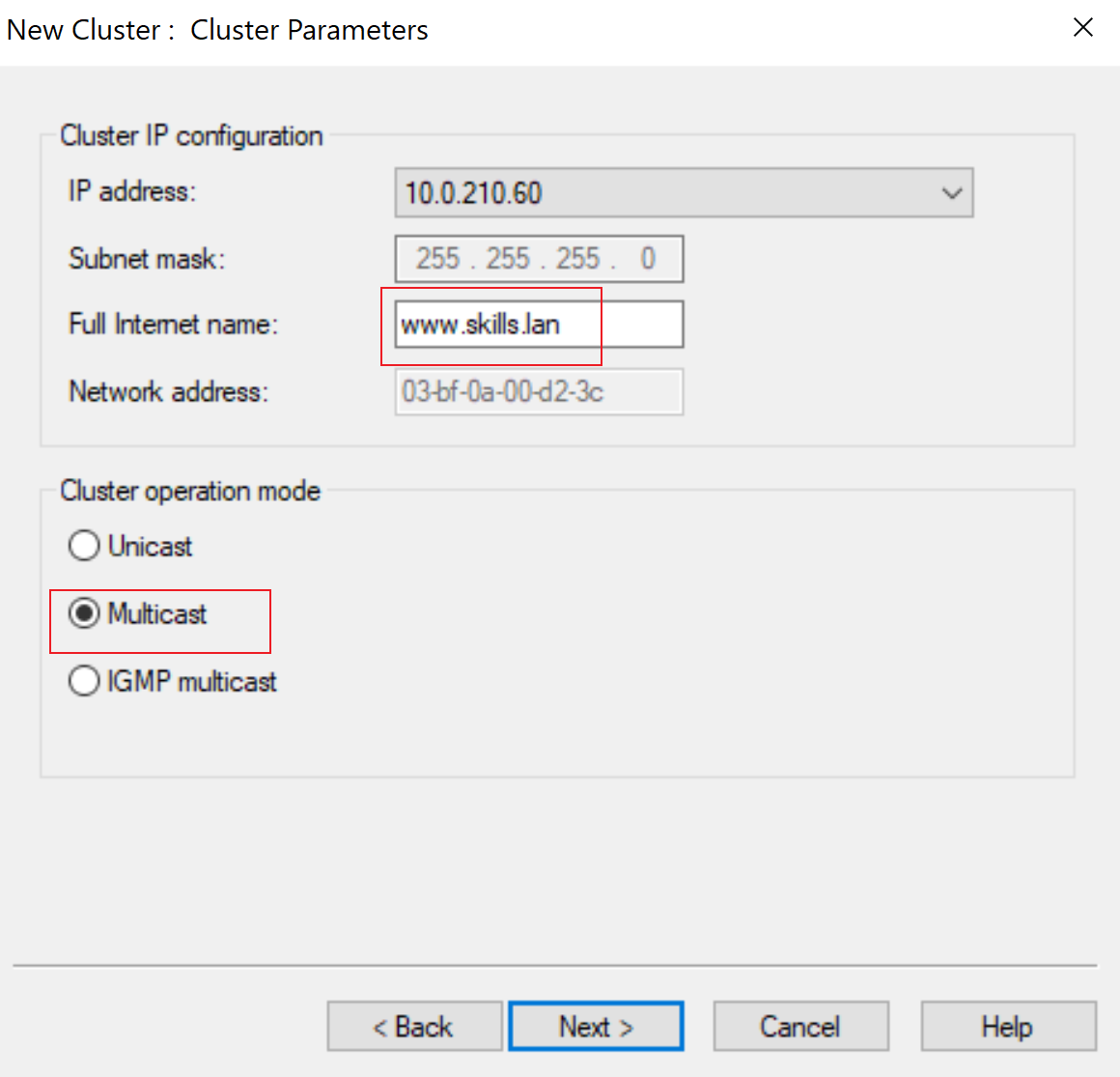
Task: Click the "Cluster IP configuration" group heading
Action: pos(191,136)
